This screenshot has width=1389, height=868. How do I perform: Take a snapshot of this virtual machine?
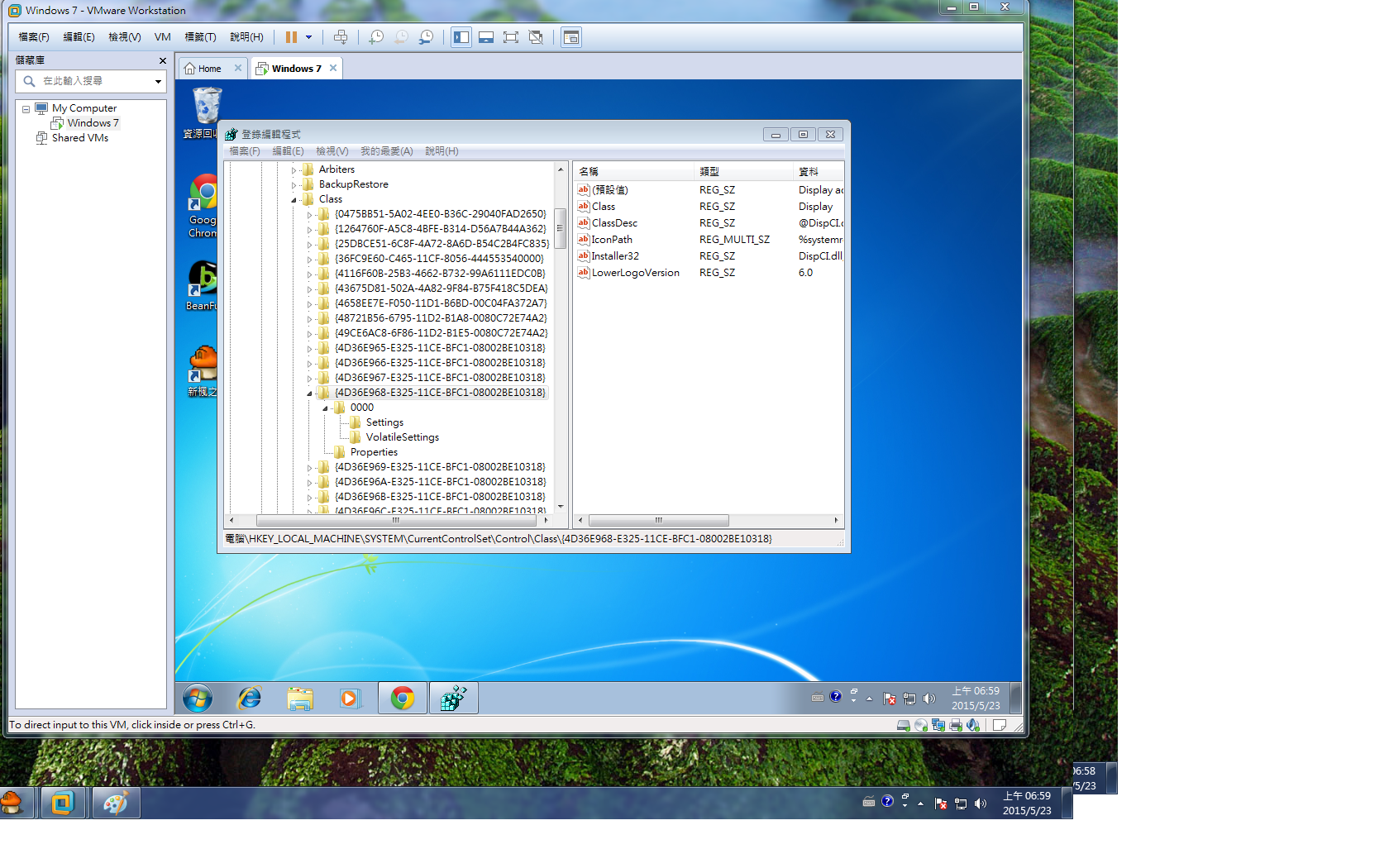376,37
